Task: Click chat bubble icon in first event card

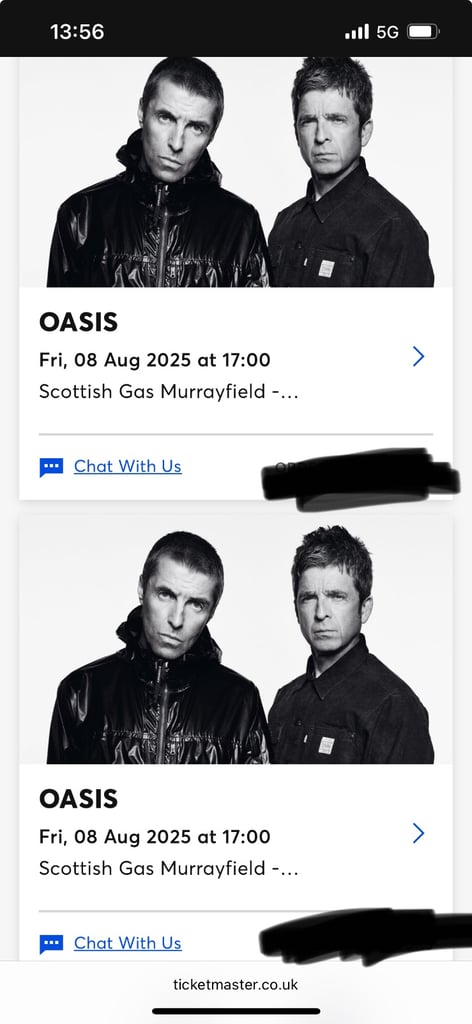Action: tap(52, 467)
